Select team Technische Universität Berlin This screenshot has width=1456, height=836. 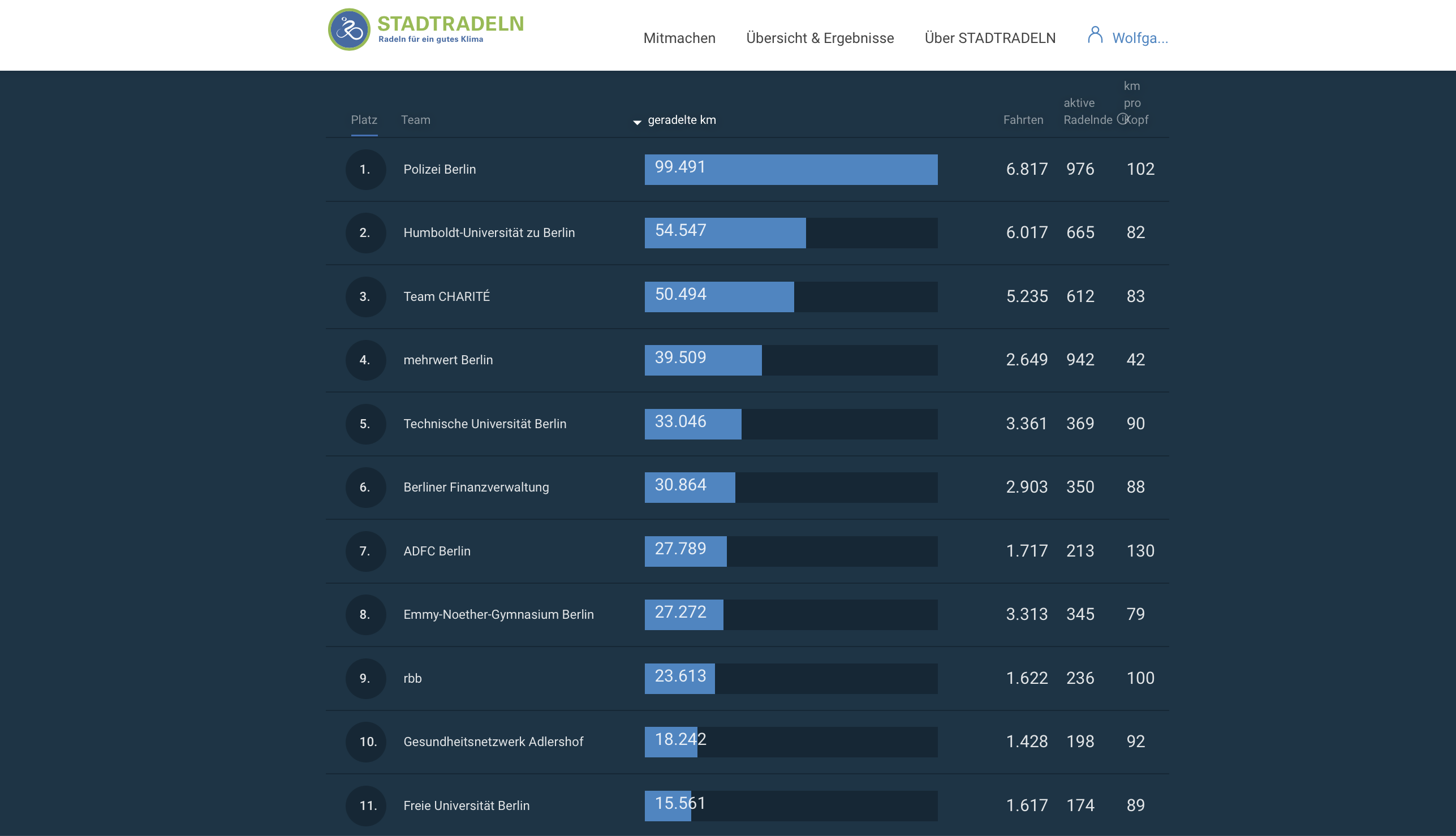click(x=485, y=424)
